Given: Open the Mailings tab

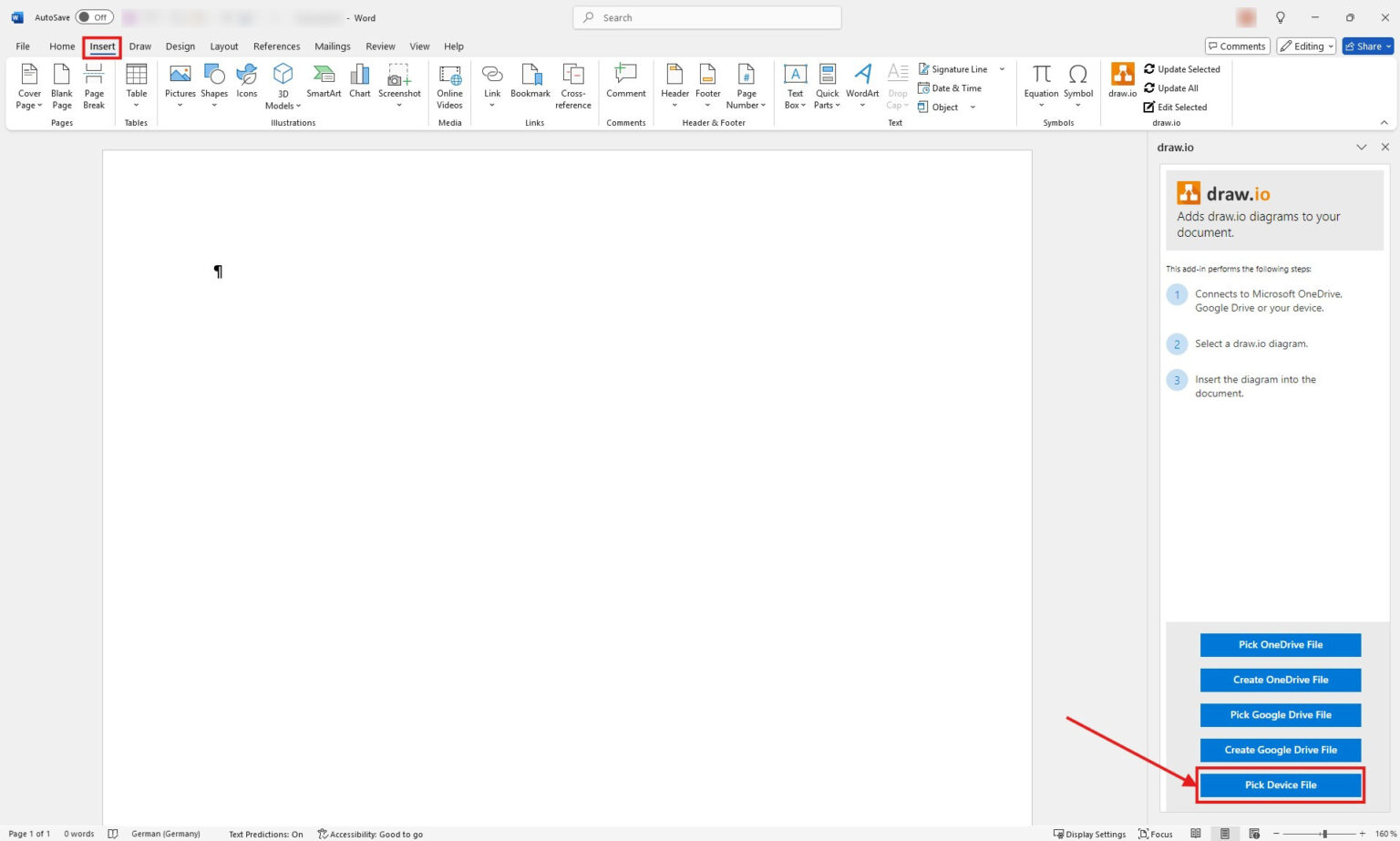Looking at the screenshot, I should pos(332,46).
